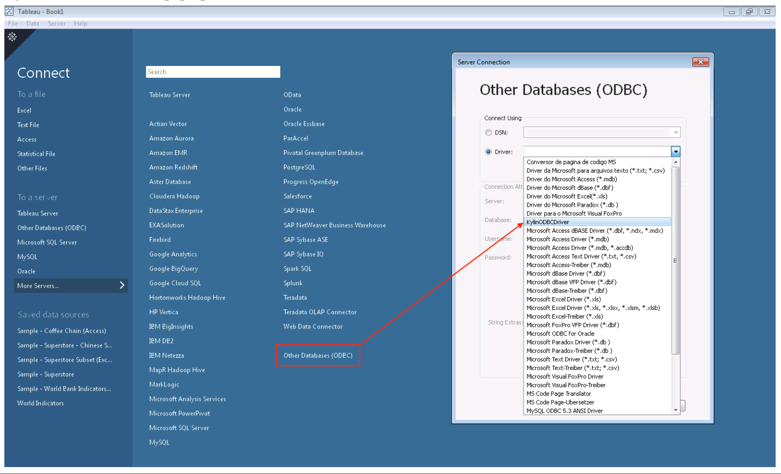Choose PostgreSQL connector
Image resolution: width=781 pixels, height=474 pixels.
[x=299, y=167]
